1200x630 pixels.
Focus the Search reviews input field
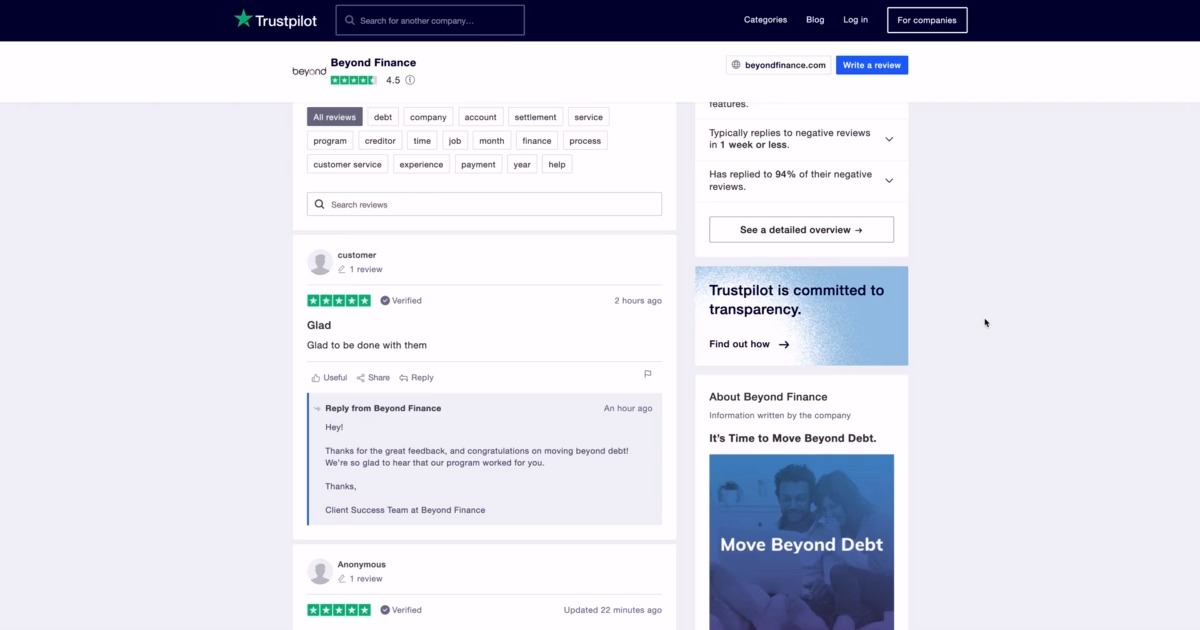tap(484, 204)
